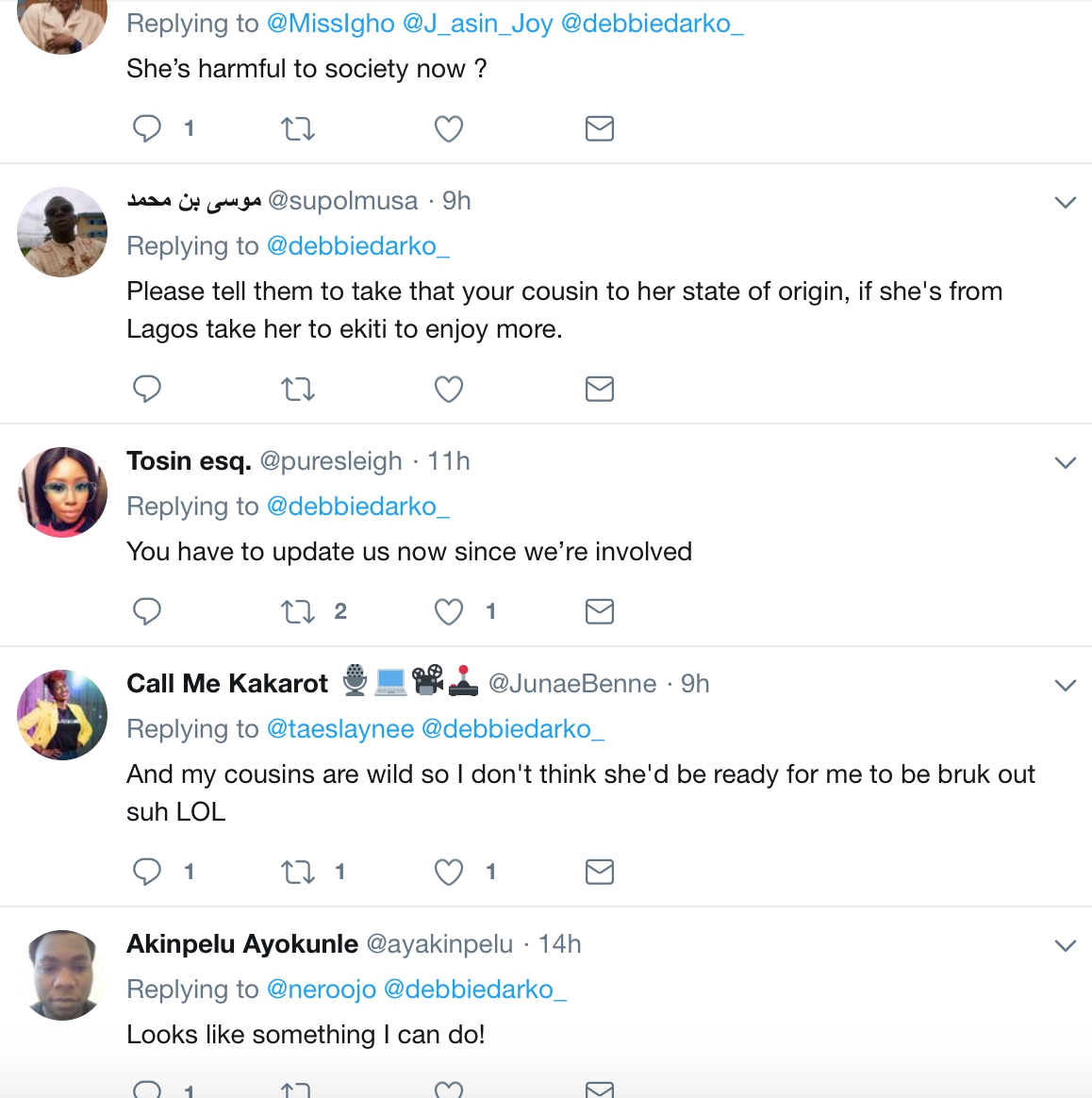Reply to the 'harmful to society' tweet
The image size is (1092, 1098).
click(147, 128)
